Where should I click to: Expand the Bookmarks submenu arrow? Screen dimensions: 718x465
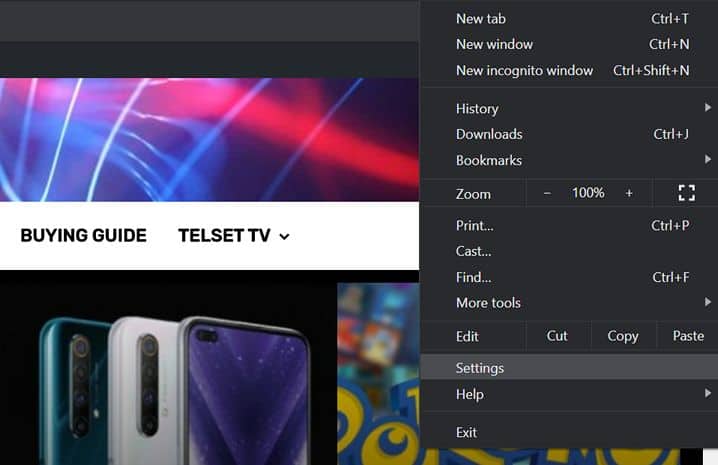(x=708, y=159)
